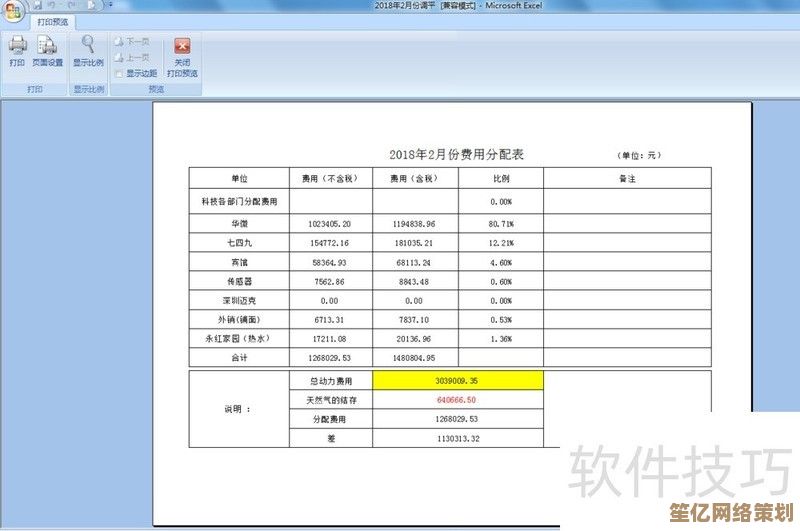The image size is (800, 531).
Task: Click the value 17211.08
Action: click(330, 339)
